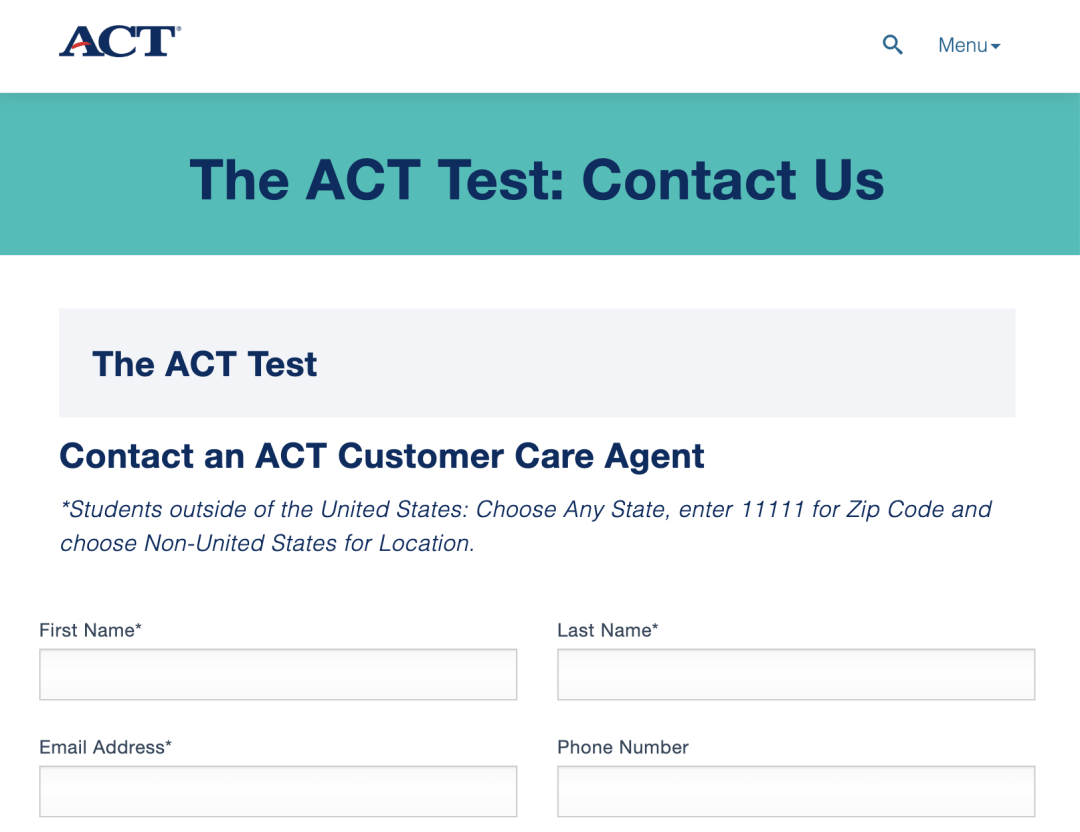Click the red swoosh in the ACT logo

(81, 46)
